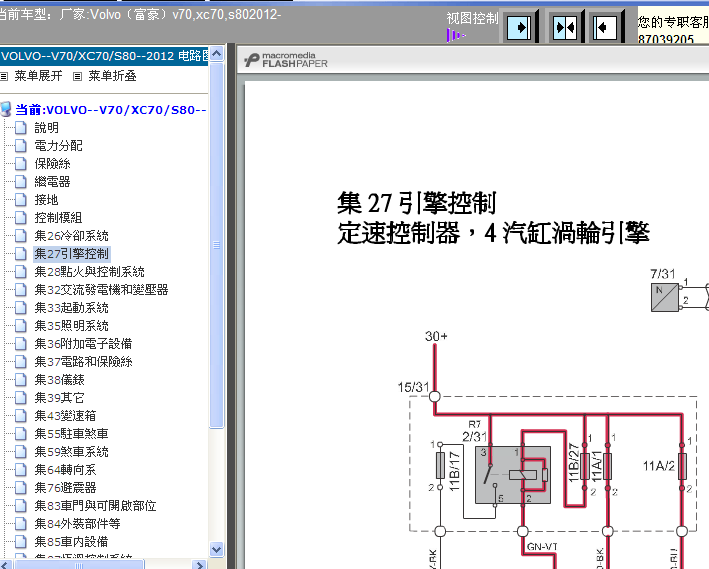709x569 pixels.
Task: Open 集33起動系統
Action: click(71, 308)
